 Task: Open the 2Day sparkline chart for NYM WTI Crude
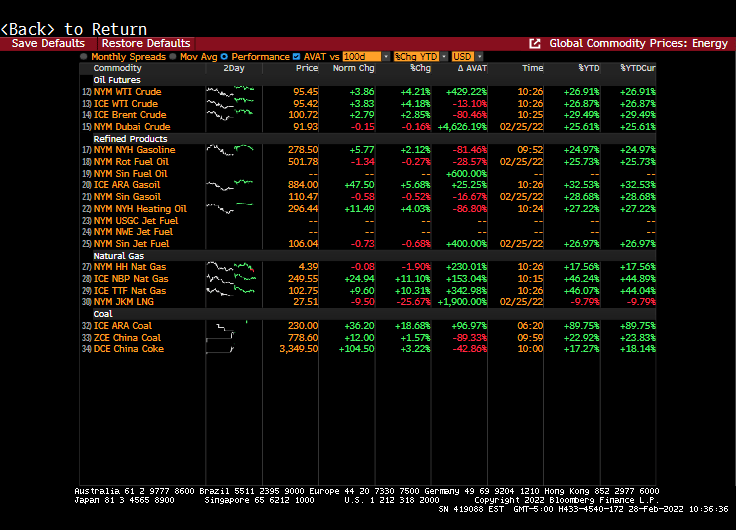231,91
